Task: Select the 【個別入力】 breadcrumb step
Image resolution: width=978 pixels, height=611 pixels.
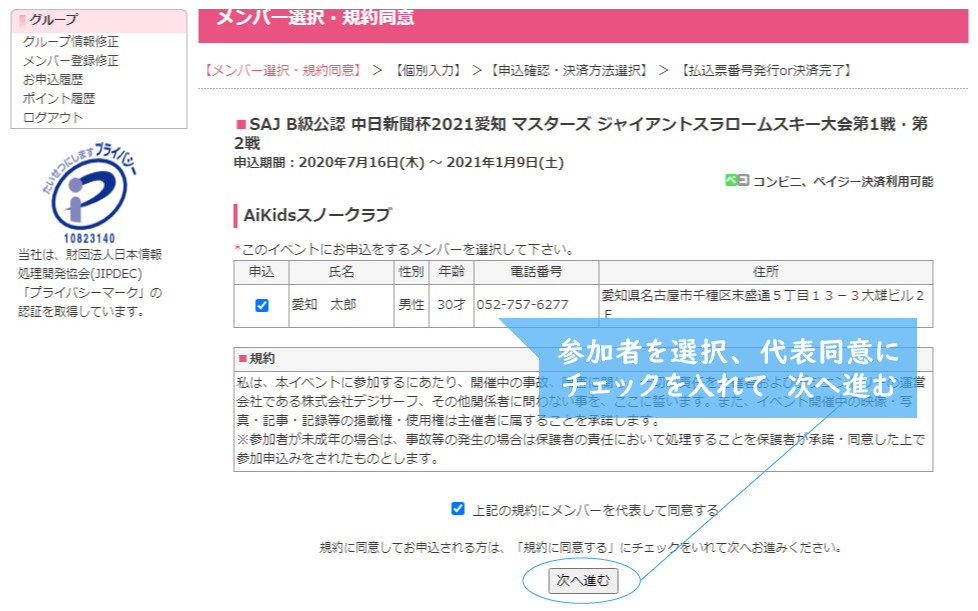Action: (427, 71)
